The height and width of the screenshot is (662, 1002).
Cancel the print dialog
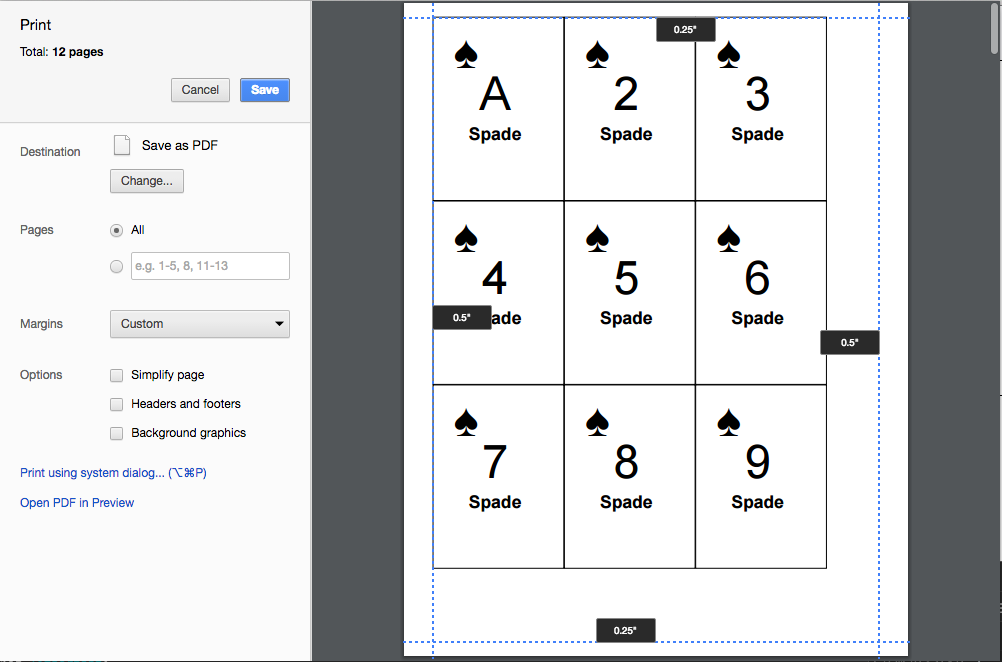click(x=200, y=90)
